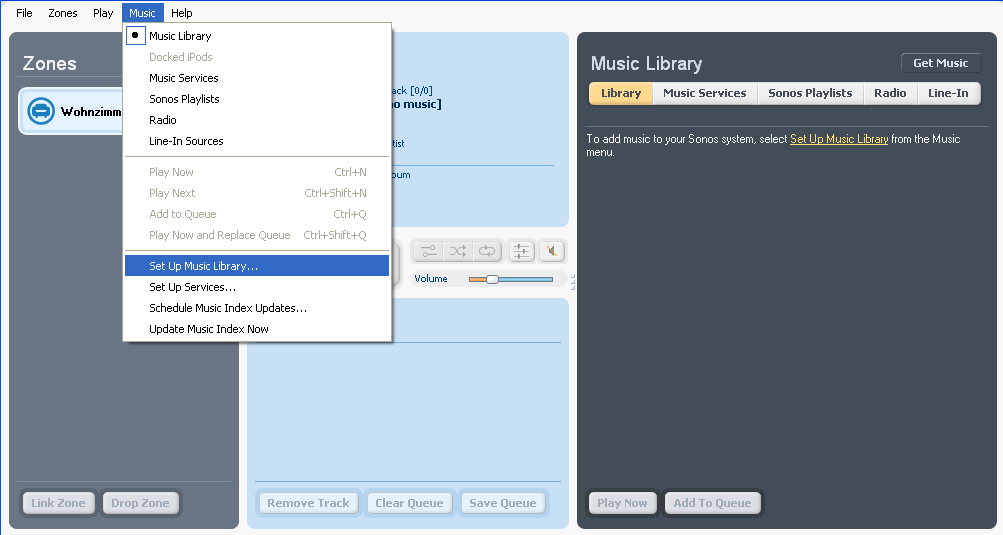Screen dimensions: 1003x535
Task: Click the Get Music button
Action: coord(940,63)
